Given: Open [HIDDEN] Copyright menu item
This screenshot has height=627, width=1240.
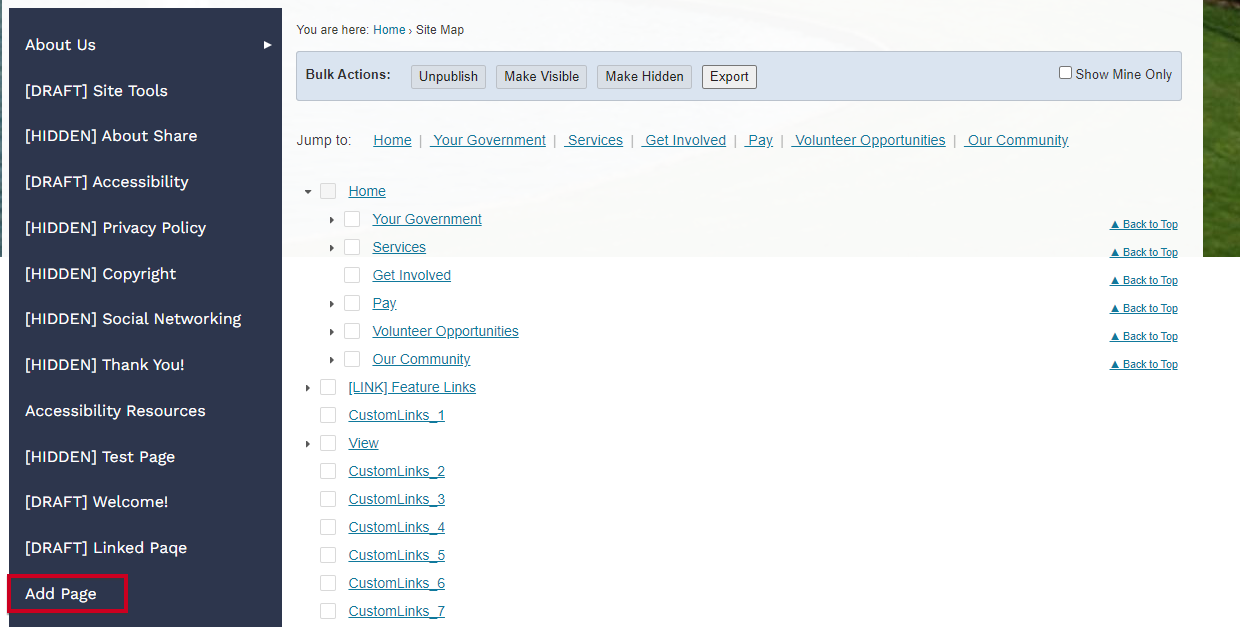Looking at the screenshot, I should (x=101, y=274).
